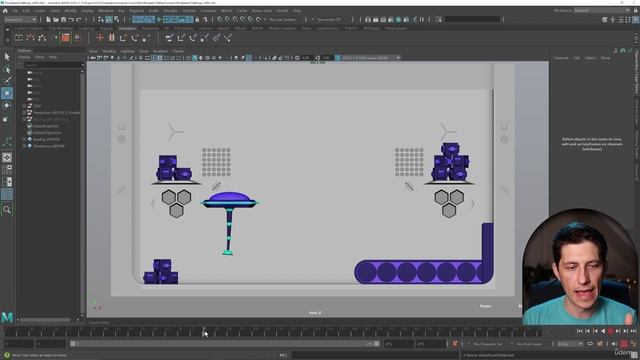Go to start of playback range
The image size is (640, 360).
(580, 331)
